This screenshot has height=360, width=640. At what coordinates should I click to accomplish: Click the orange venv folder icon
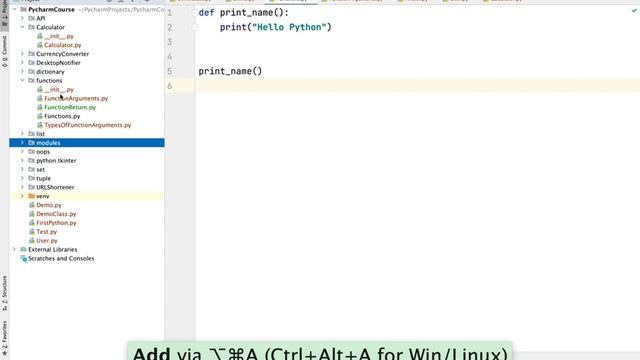click(31, 196)
